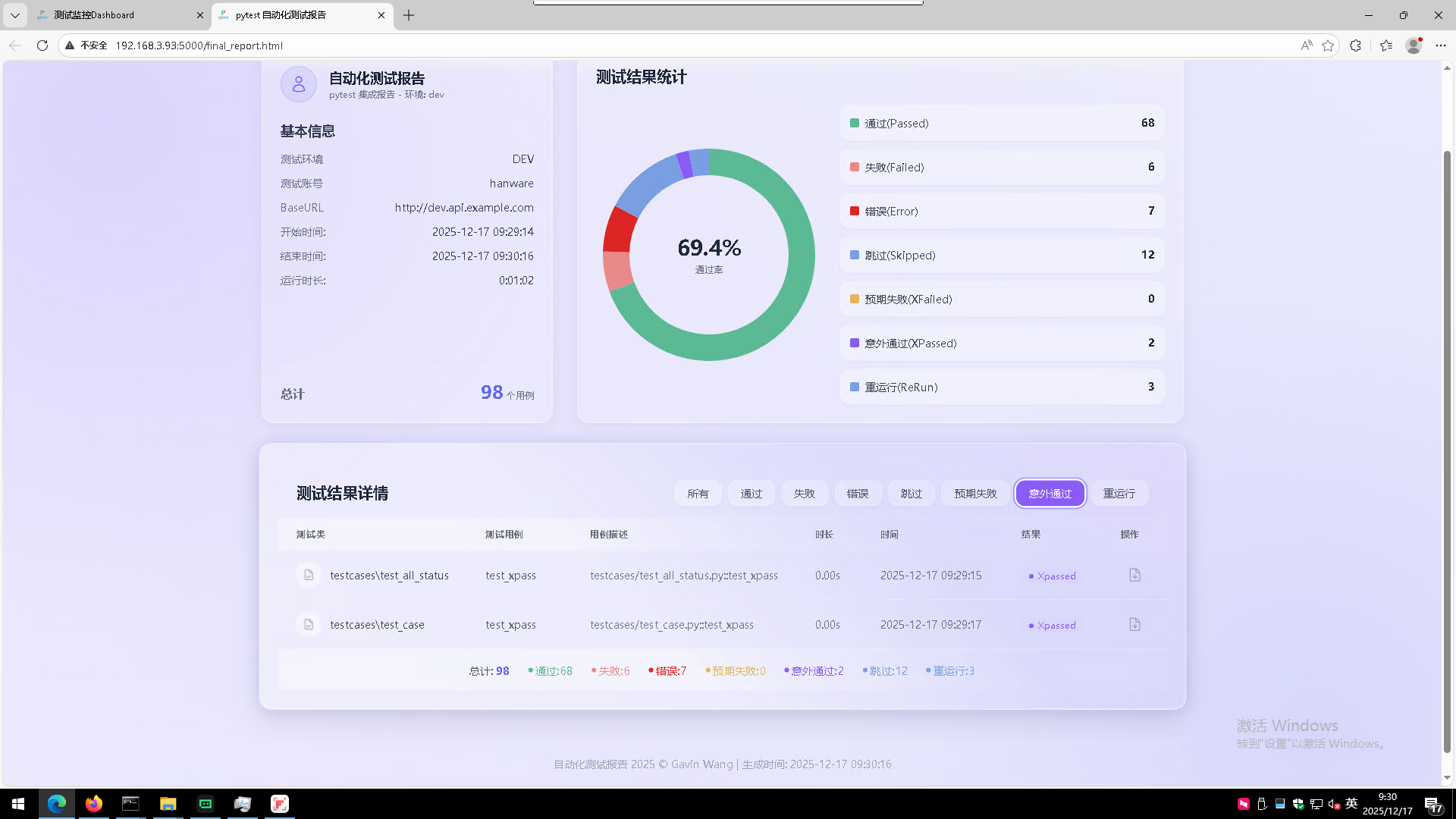Open the notification center in system tray

[1433, 804]
